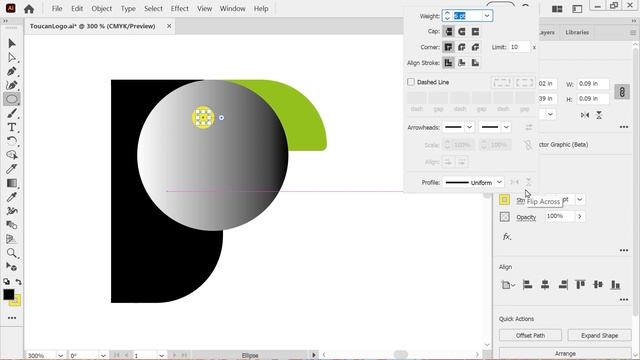Select the Gradient tool

12,183
